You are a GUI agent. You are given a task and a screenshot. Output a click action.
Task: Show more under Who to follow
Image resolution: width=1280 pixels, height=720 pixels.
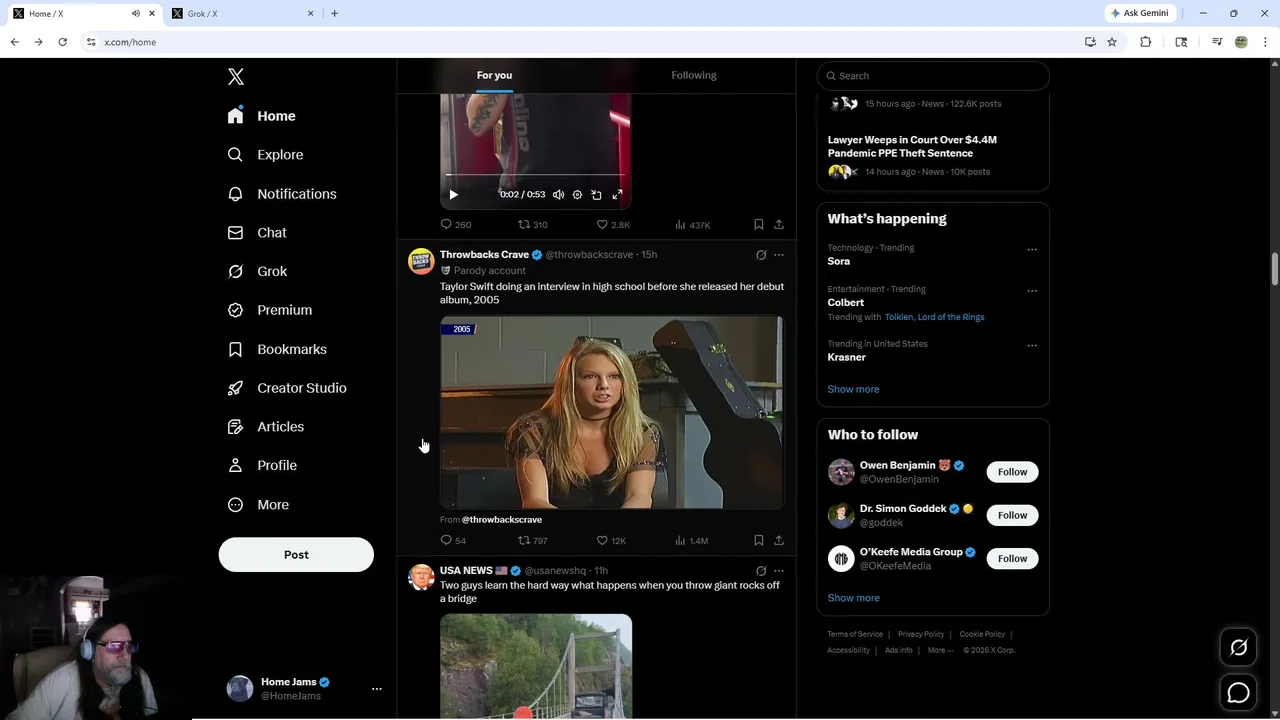(x=853, y=598)
